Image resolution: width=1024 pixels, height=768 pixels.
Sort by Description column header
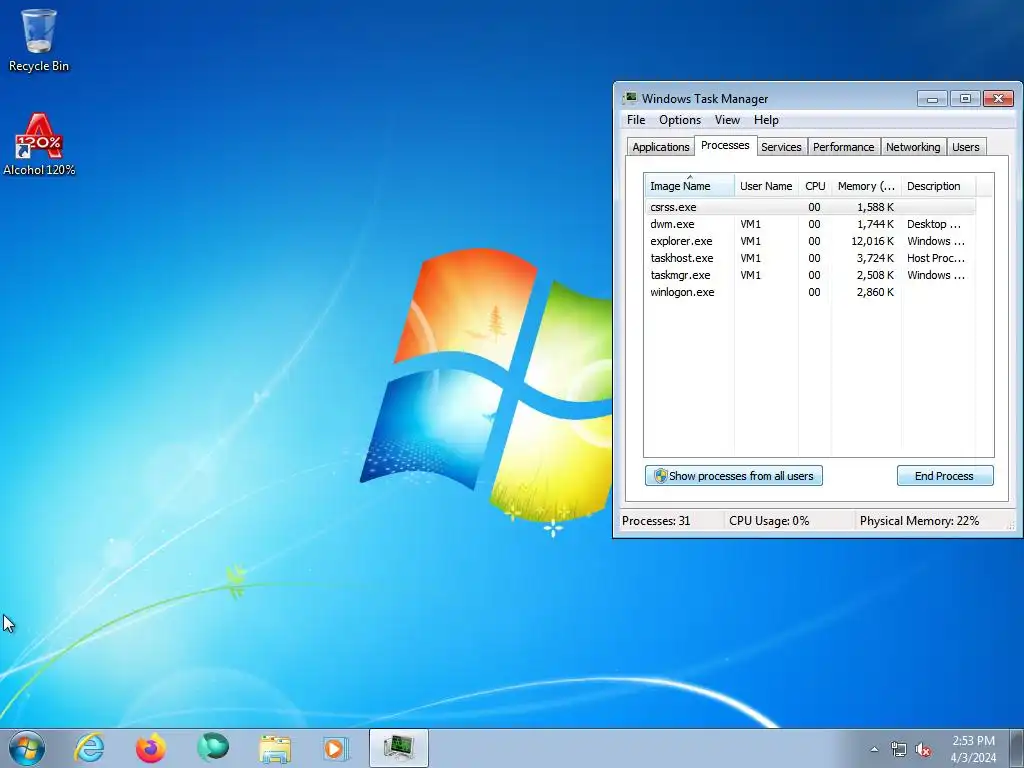pyautogui.click(x=938, y=186)
